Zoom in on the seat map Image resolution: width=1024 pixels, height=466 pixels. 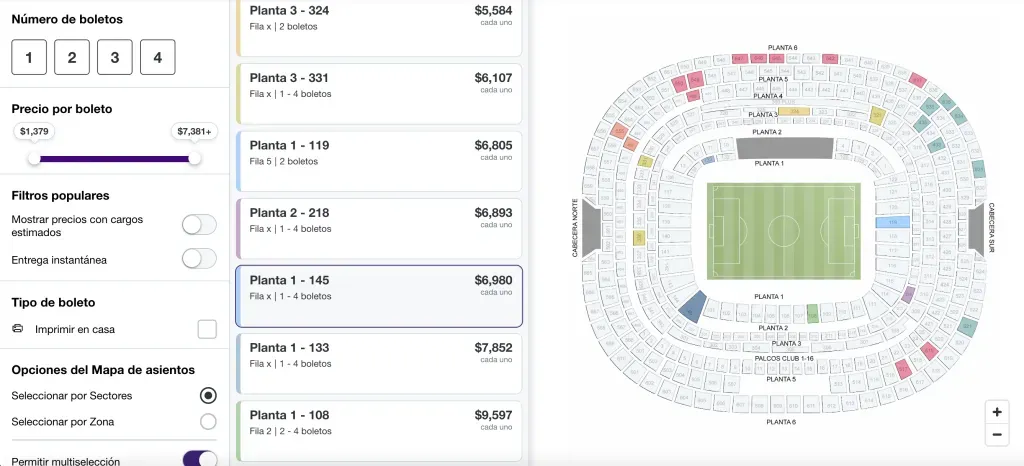996,412
